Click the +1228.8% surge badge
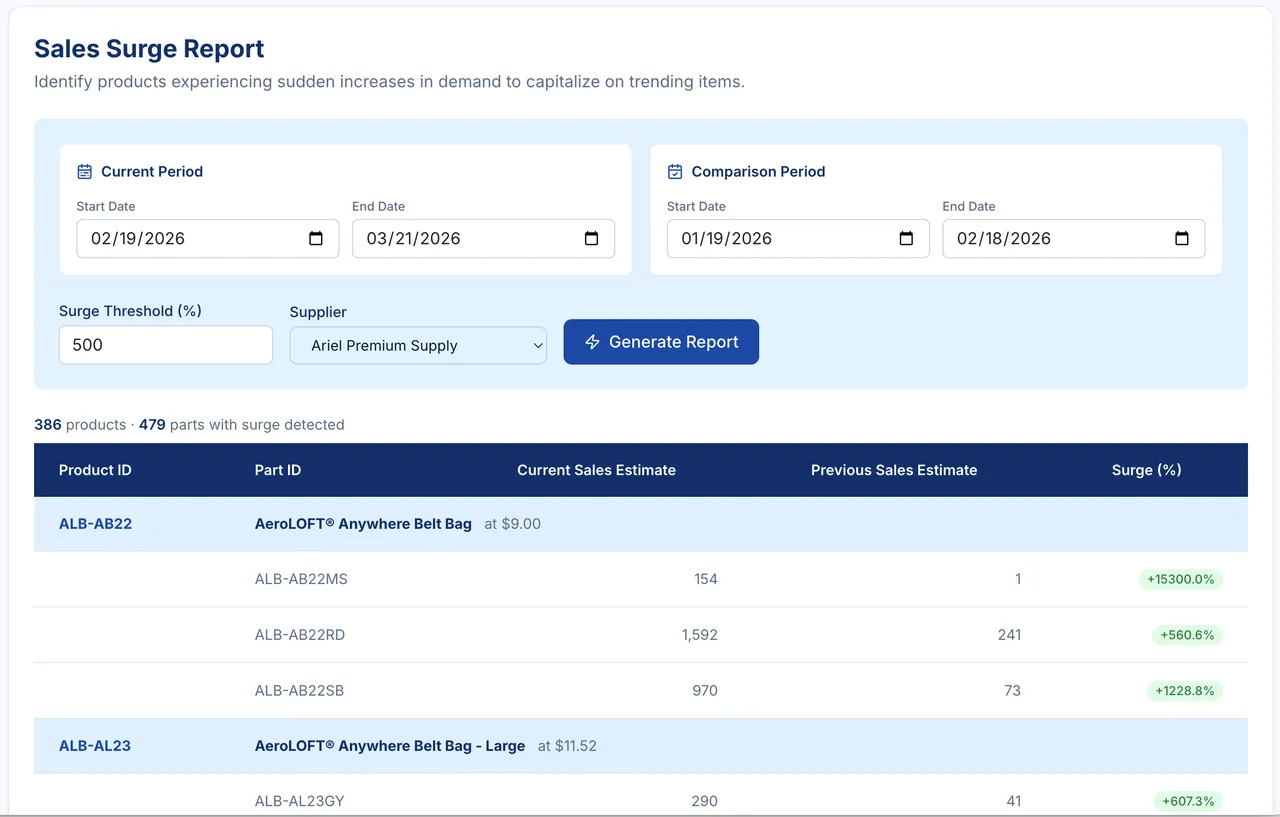 coord(1184,691)
